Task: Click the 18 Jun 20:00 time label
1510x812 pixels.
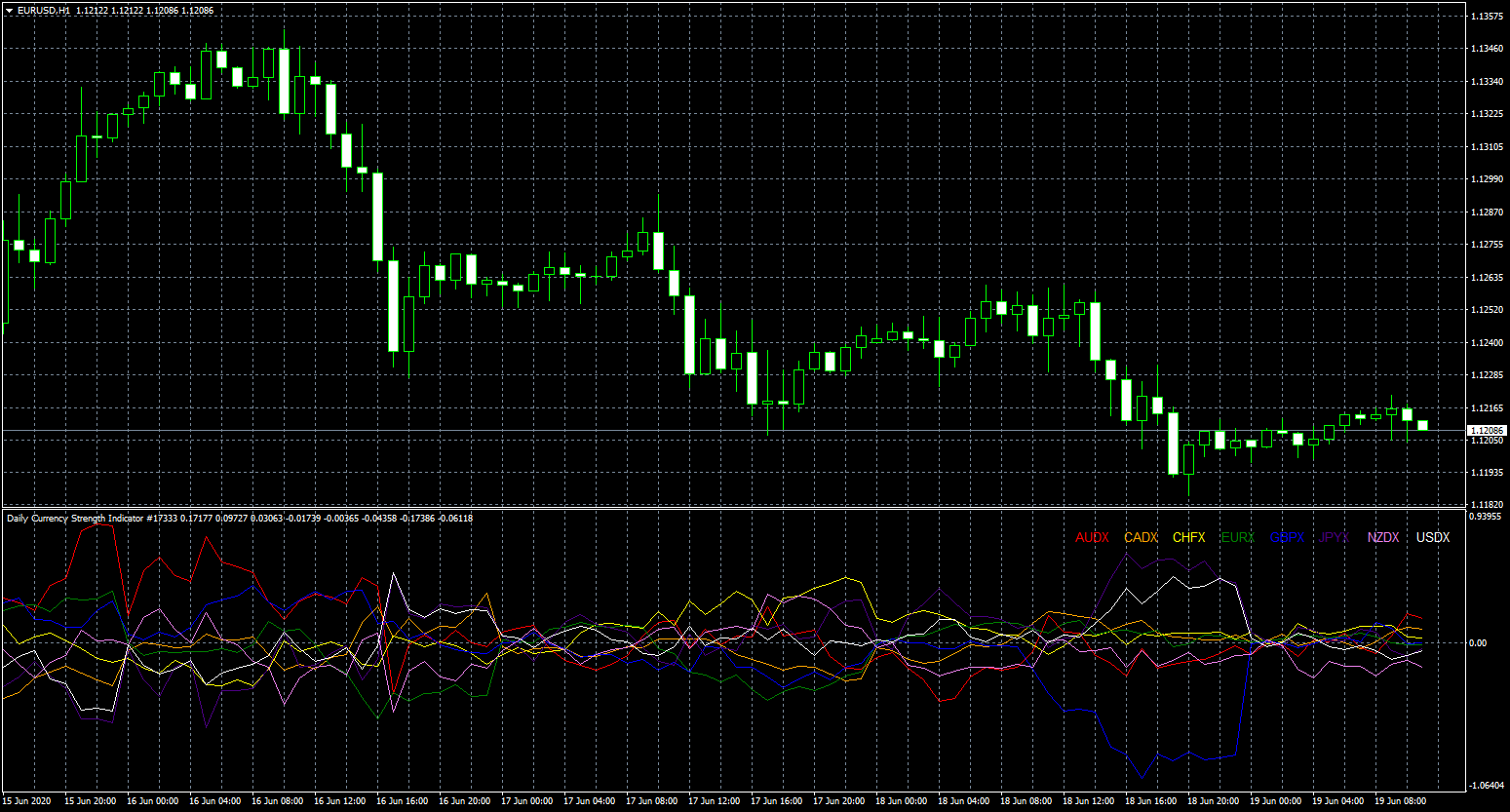Action: coord(1214,801)
